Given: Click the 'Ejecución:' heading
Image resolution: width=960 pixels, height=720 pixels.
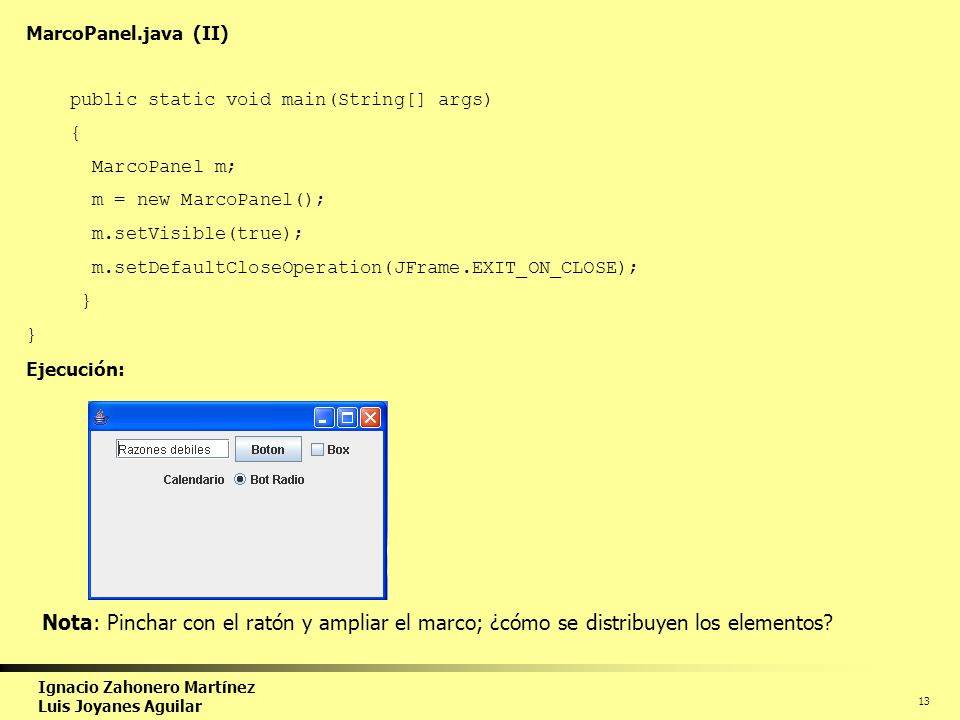Looking at the screenshot, I should pos(75,369).
